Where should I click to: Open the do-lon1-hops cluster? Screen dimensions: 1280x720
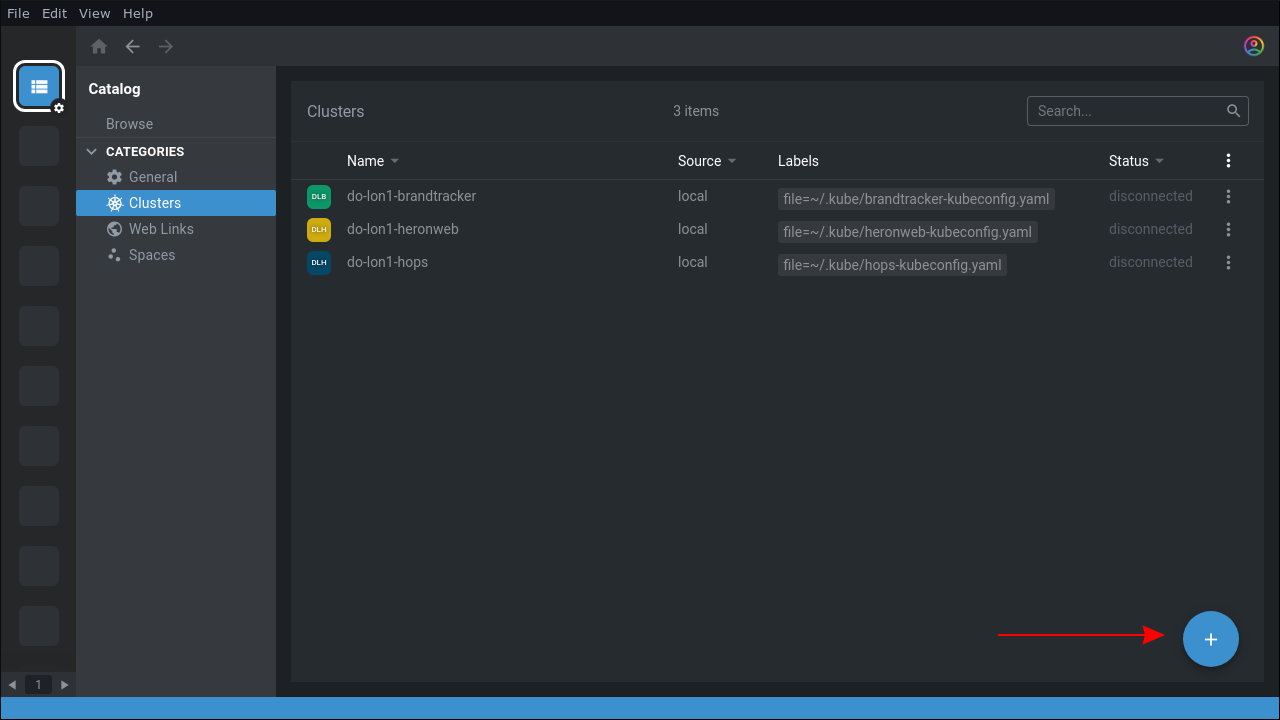pos(388,262)
